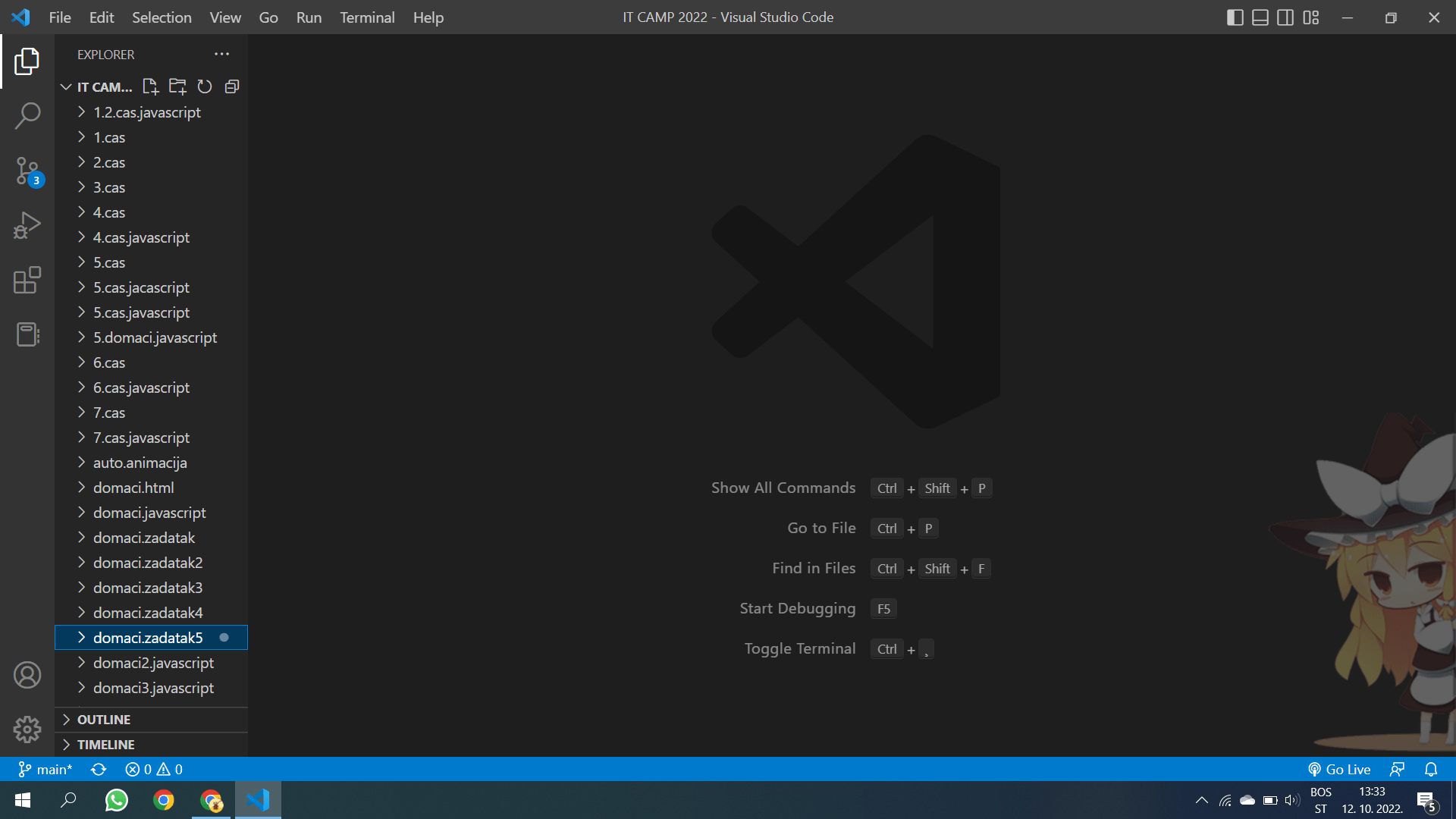Open the Extensions view
This screenshot has width=1456, height=819.
pyautogui.click(x=27, y=280)
